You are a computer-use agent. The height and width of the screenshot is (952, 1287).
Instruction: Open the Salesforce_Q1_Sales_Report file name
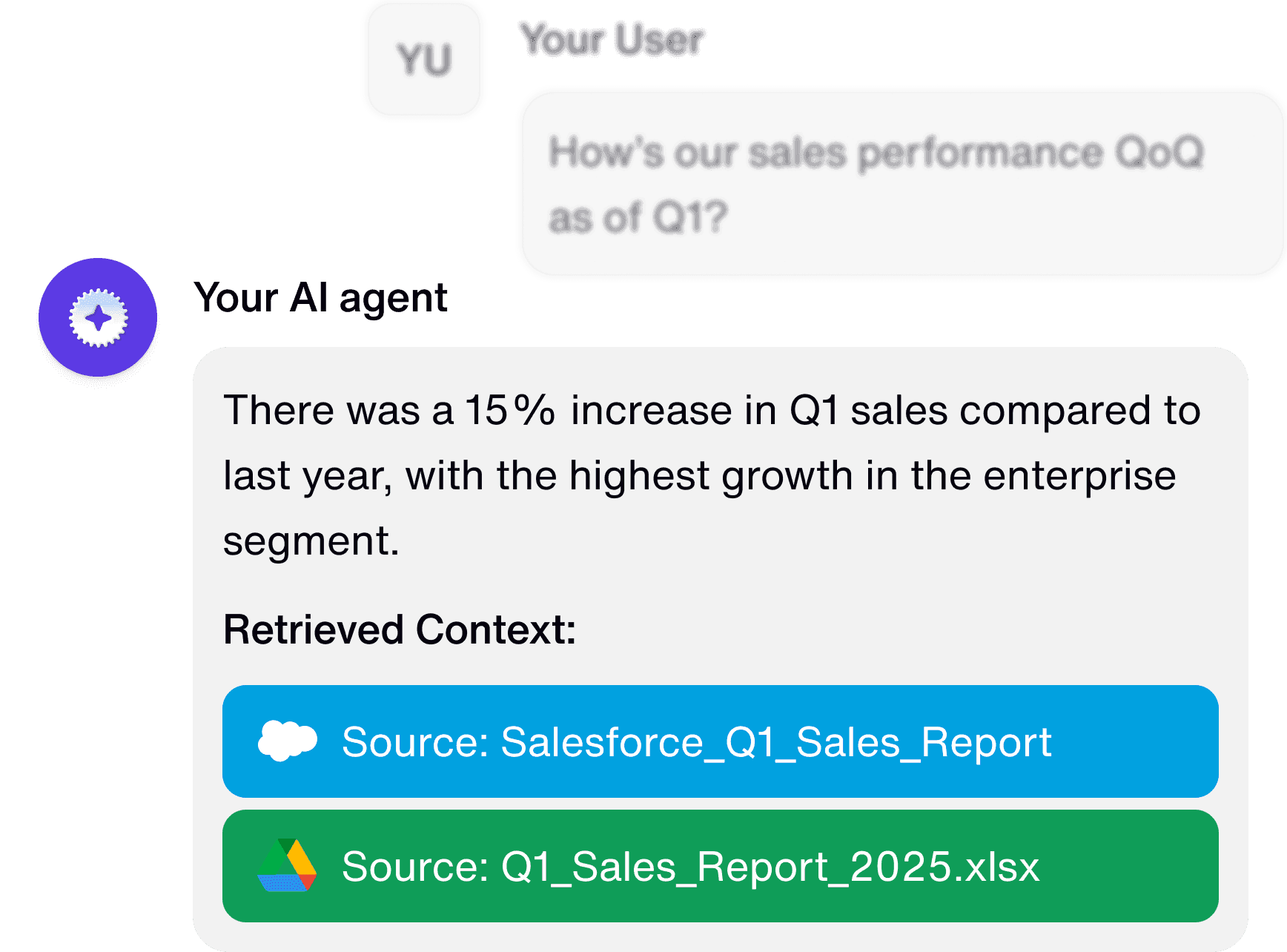(775, 741)
